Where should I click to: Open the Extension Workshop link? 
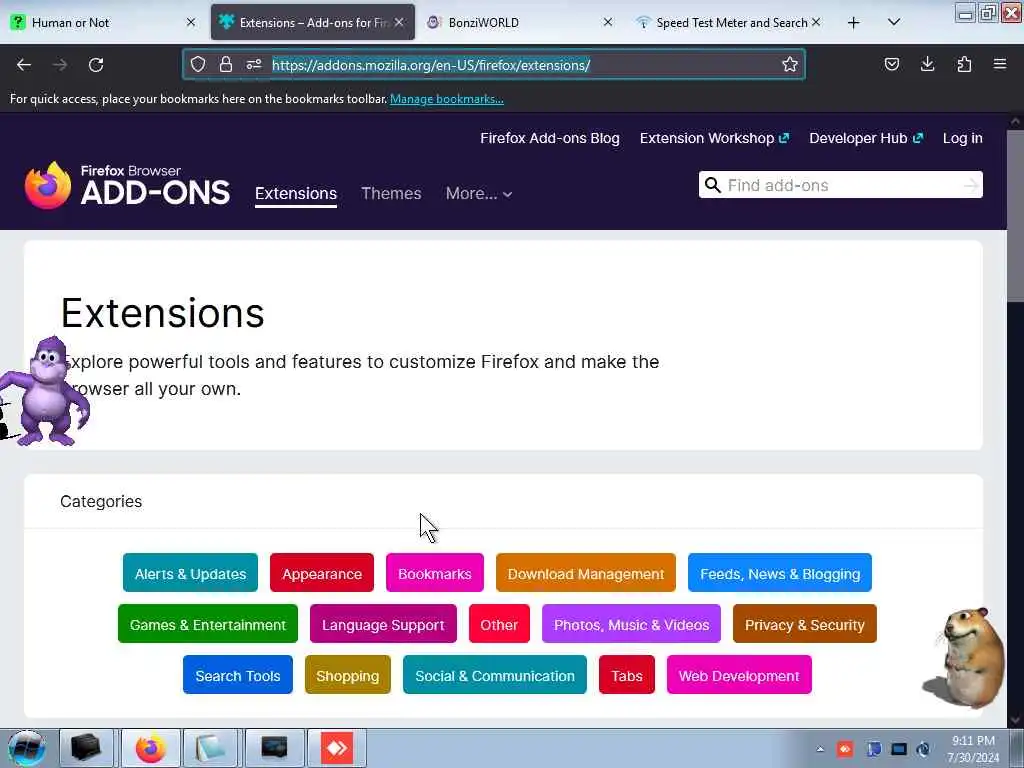click(714, 138)
